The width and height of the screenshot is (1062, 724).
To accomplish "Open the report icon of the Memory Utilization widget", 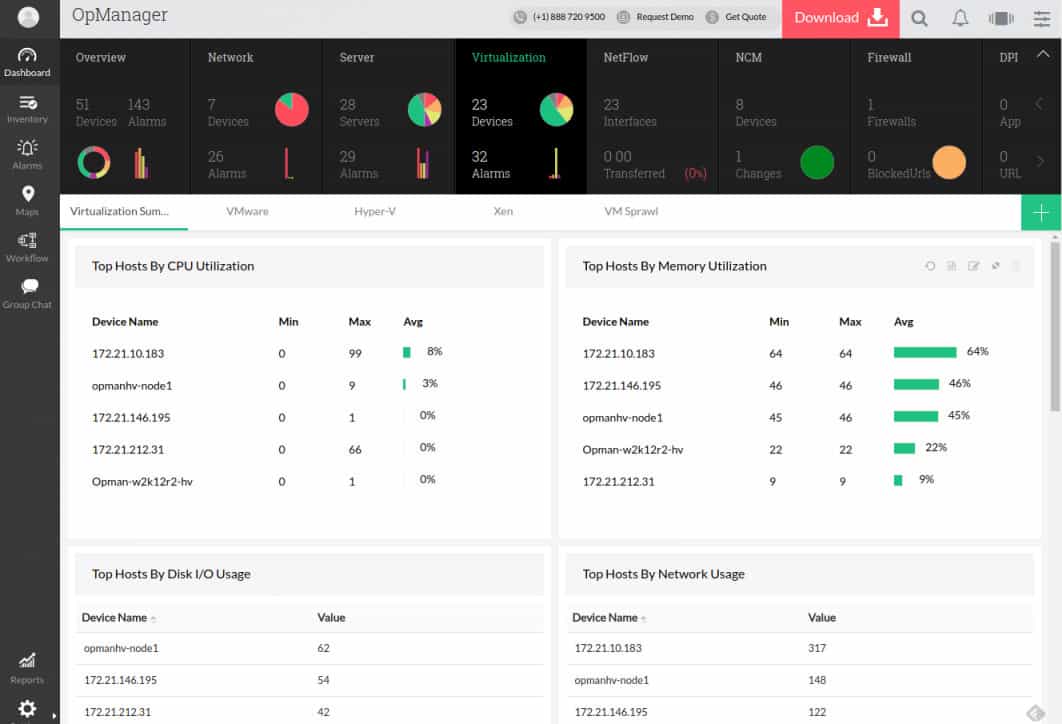I will point(952,266).
